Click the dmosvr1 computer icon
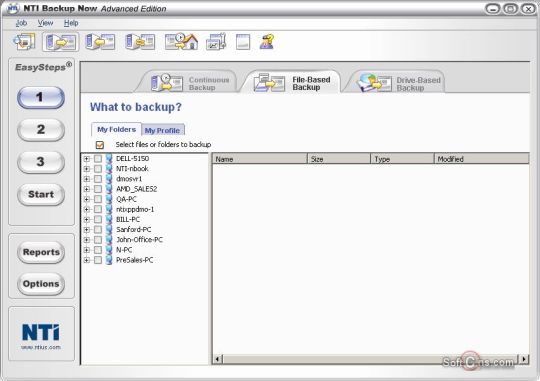This screenshot has height=381, width=540. [109, 179]
